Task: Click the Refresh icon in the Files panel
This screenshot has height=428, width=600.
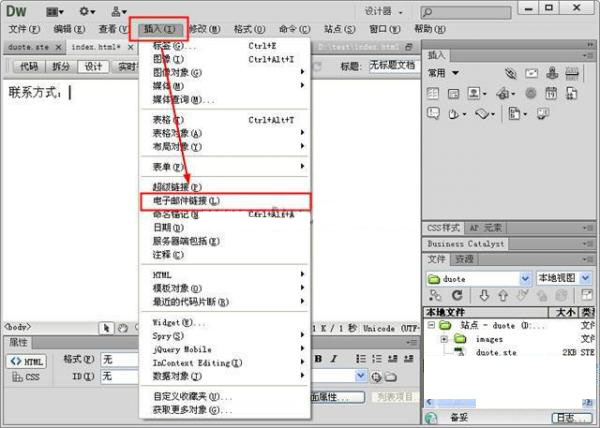Action: (457, 296)
